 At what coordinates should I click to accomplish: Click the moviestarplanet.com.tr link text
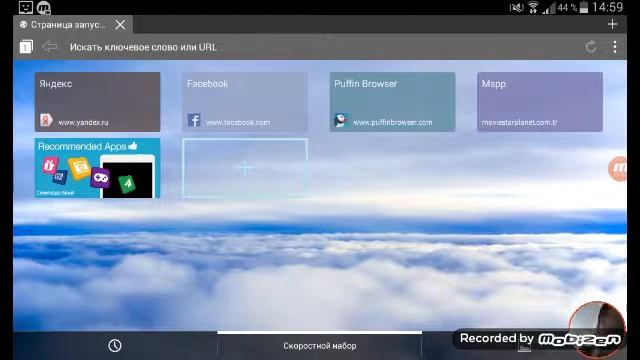click(x=519, y=122)
